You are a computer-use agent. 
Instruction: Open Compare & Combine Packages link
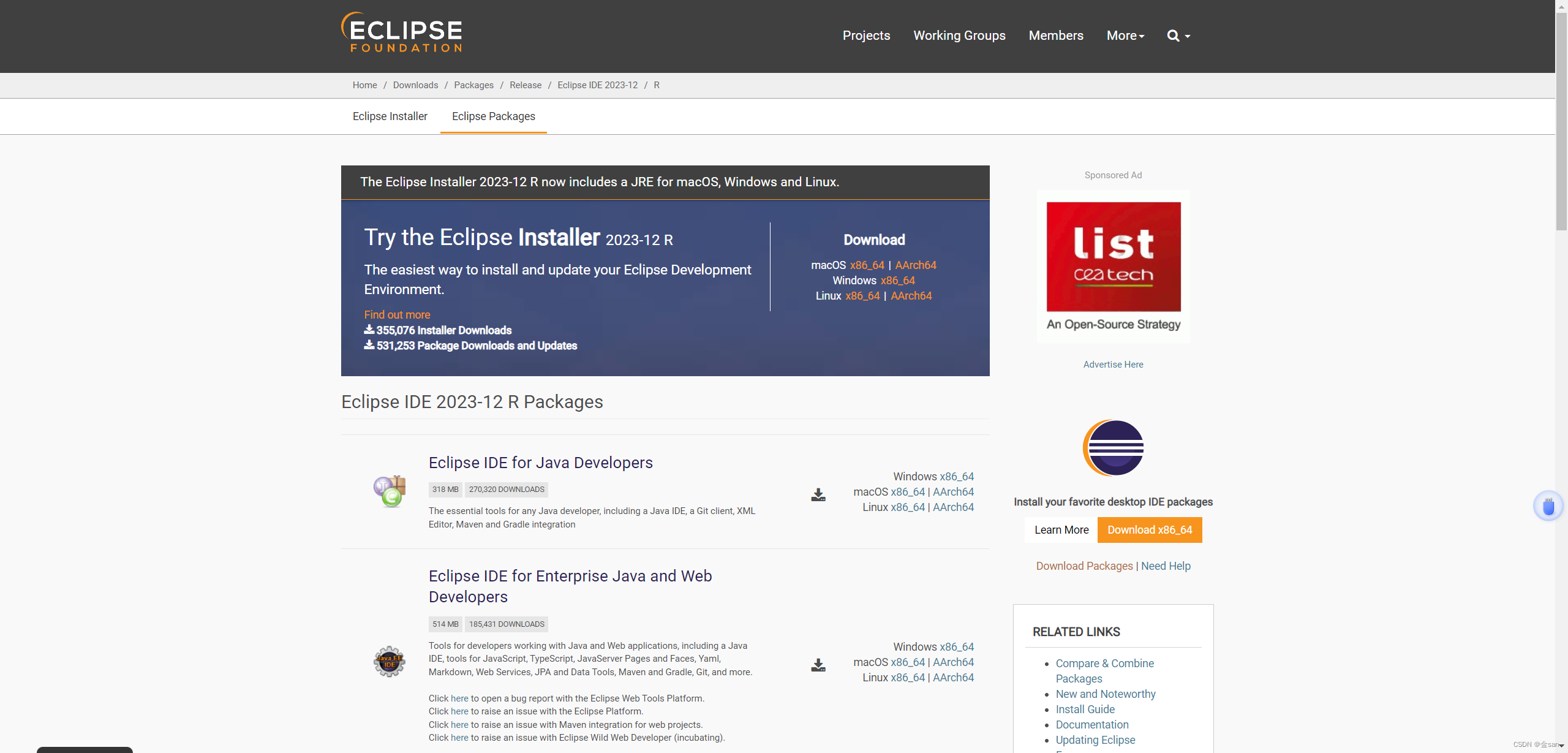[x=1104, y=671]
